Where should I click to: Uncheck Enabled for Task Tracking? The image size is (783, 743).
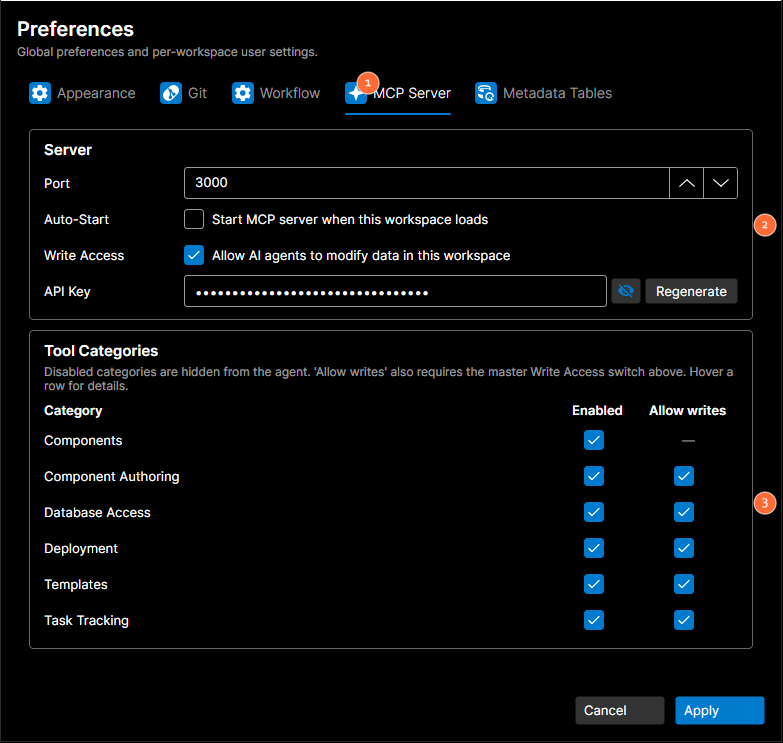click(594, 620)
